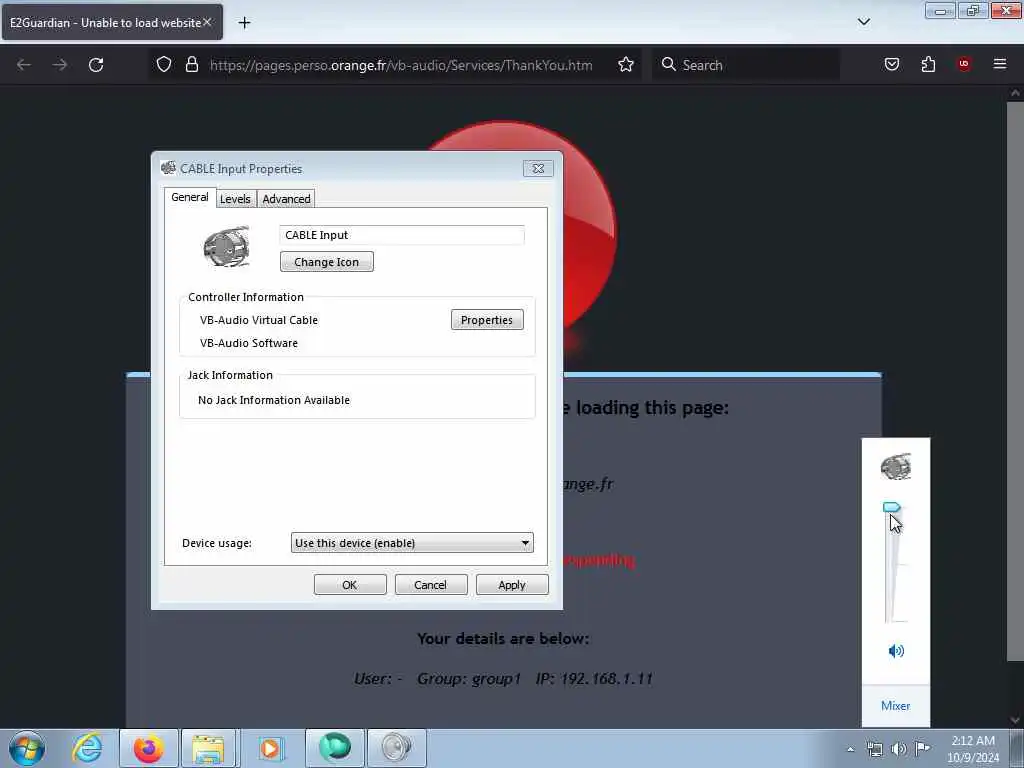This screenshot has width=1024, height=768.
Task: Click the Sound speaker taskbar item
Action: (396, 748)
